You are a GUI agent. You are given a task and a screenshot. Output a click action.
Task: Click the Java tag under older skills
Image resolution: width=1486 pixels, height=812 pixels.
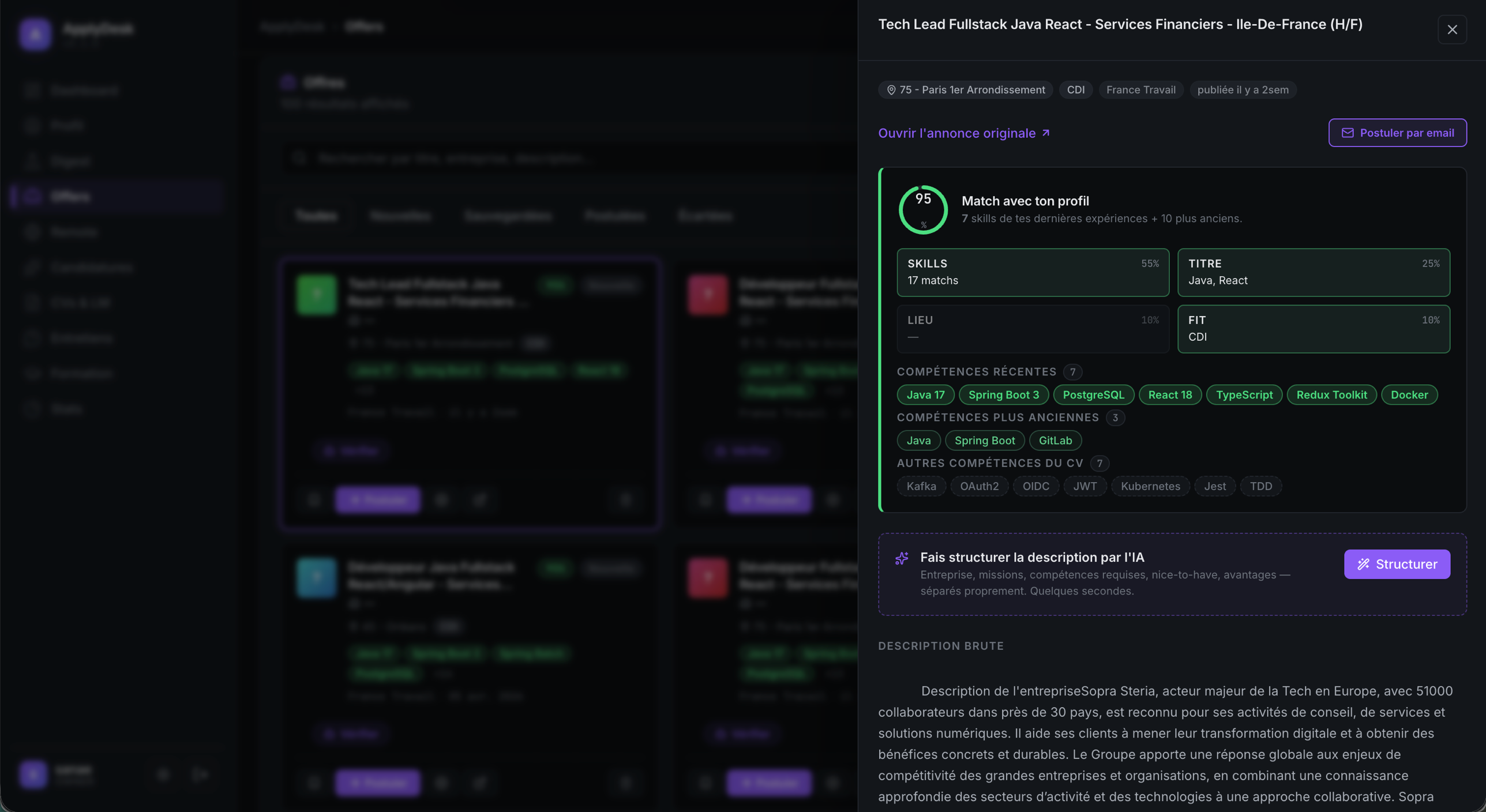pyautogui.click(x=918, y=441)
